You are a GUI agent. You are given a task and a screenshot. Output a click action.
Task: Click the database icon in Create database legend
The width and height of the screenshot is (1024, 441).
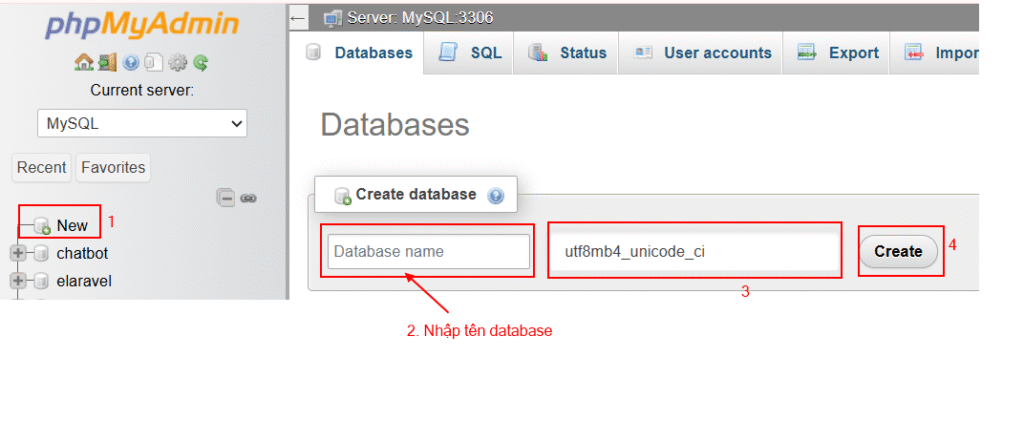pyautogui.click(x=342, y=195)
